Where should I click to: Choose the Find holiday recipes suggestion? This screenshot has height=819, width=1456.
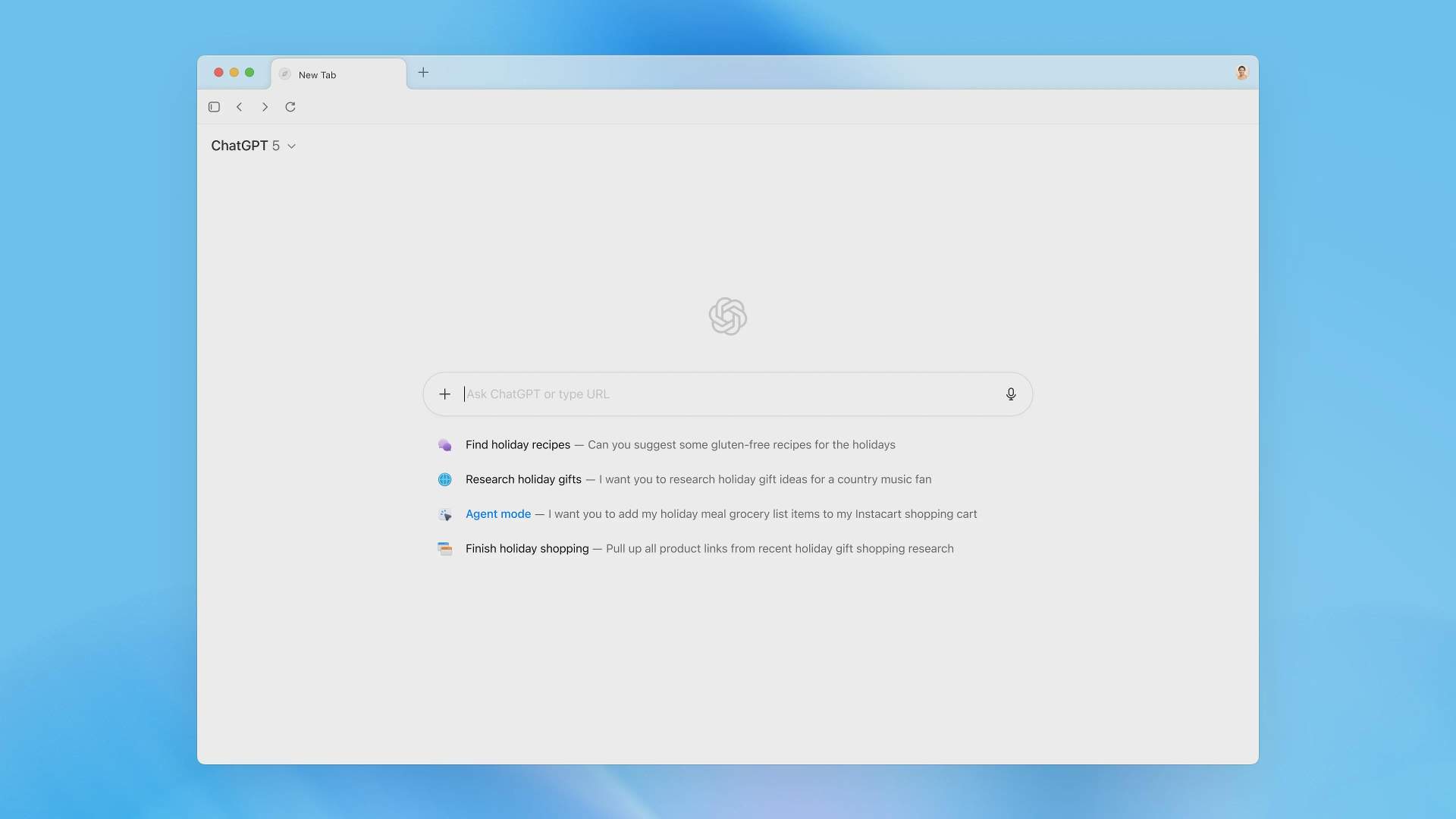518,445
